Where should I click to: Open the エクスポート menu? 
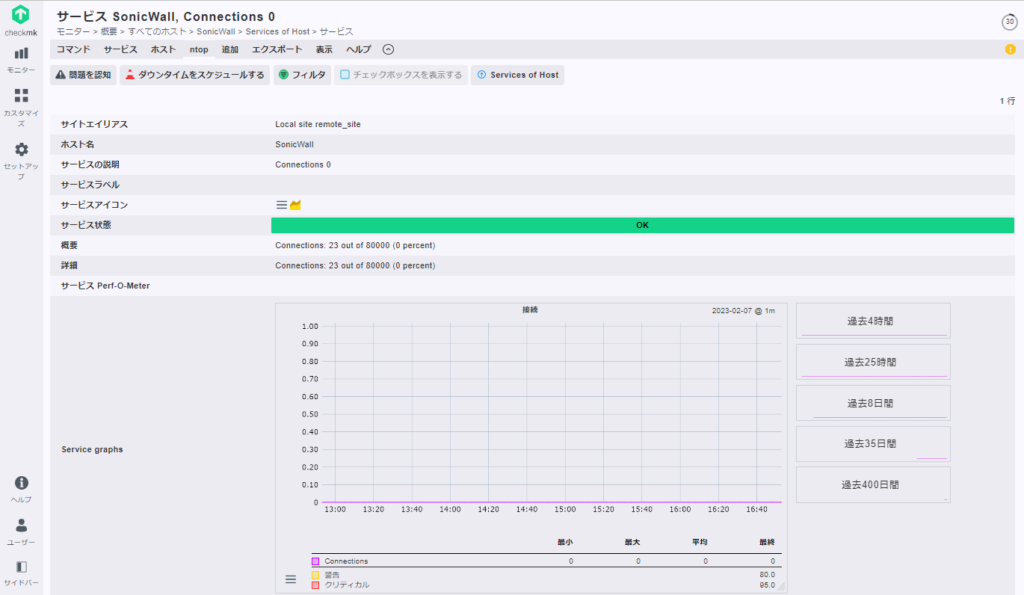[x=277, y=50]
